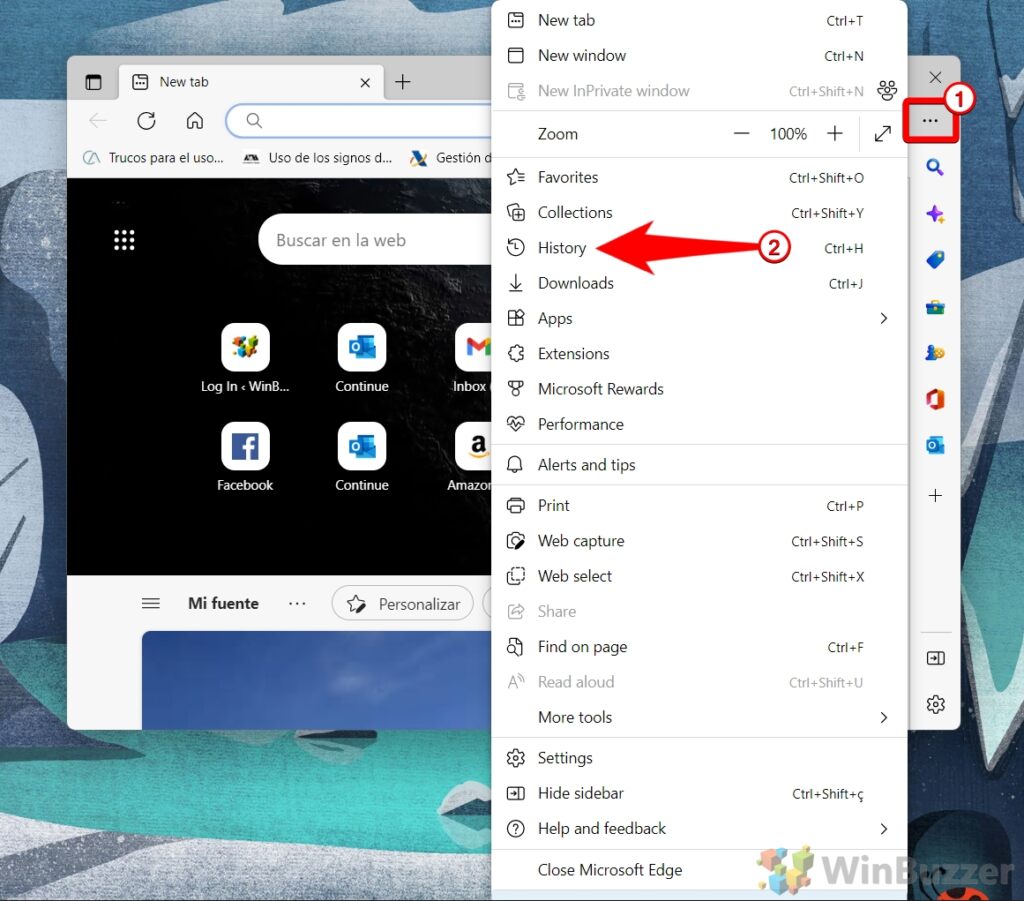Open Search in the Edge sidebar
This screenshot has width=1024, height=901.
pos(935,168)
